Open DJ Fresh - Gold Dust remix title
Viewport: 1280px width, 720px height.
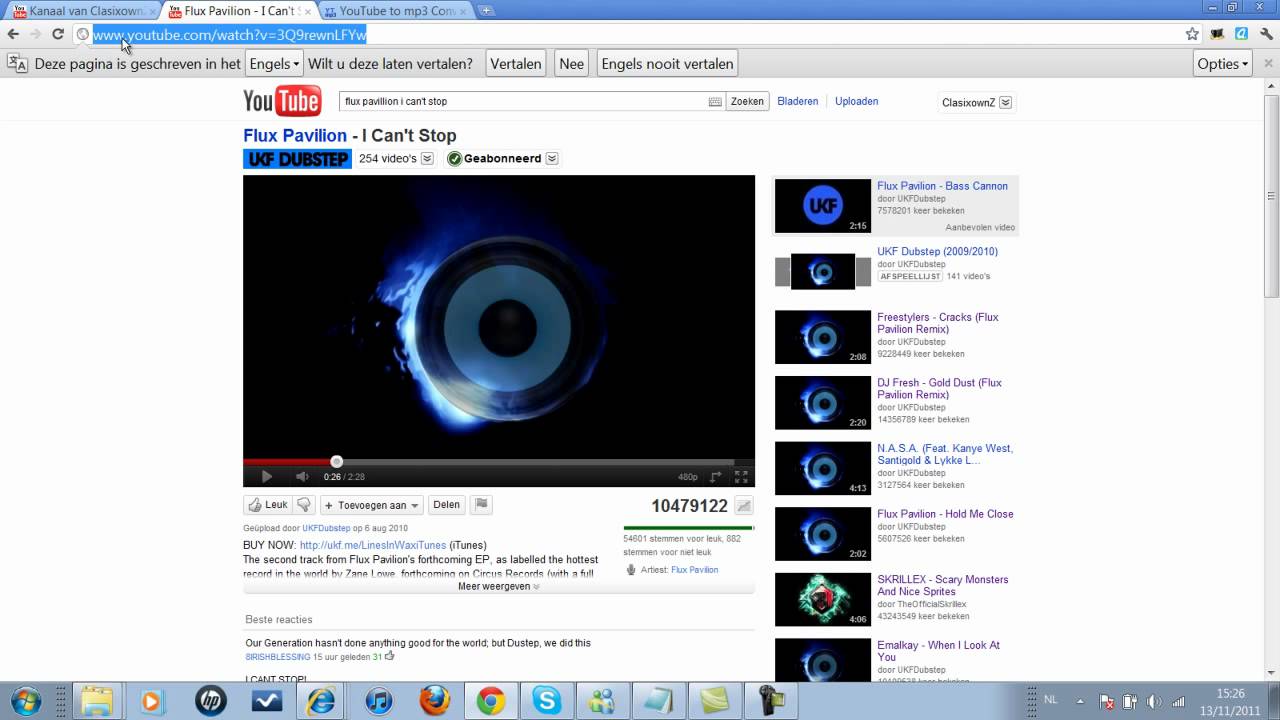939,389
